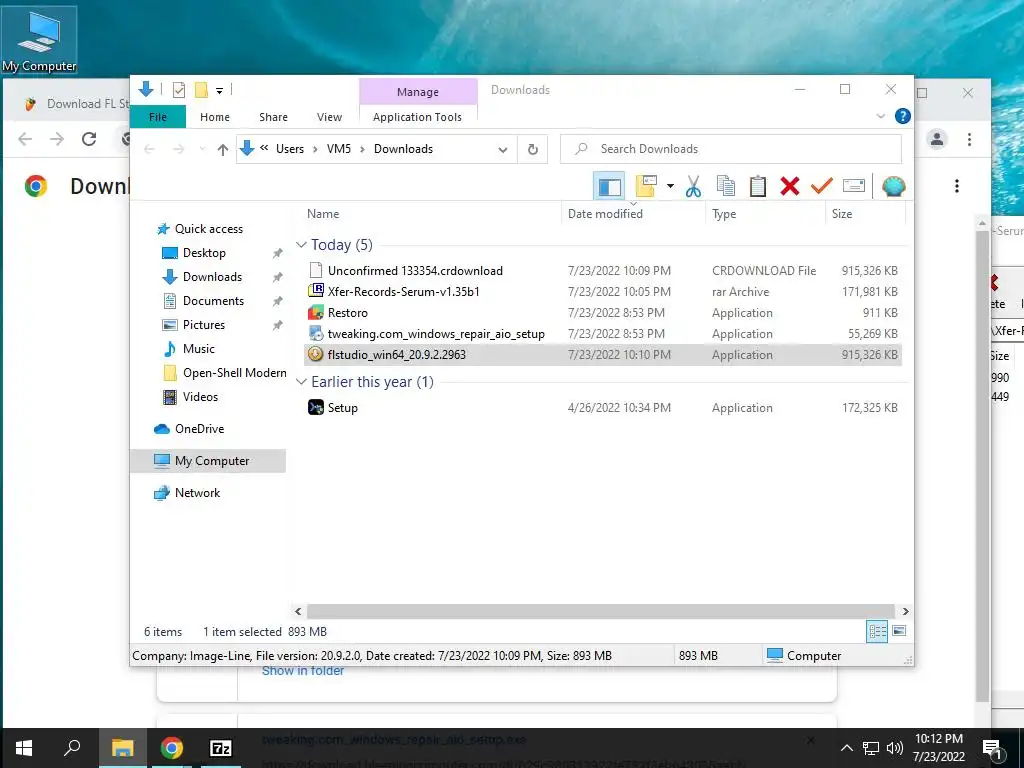Click the horizontal scrollbar right arrow
The width and height of the screenshot is (1024, 768).
coord(905,611)
